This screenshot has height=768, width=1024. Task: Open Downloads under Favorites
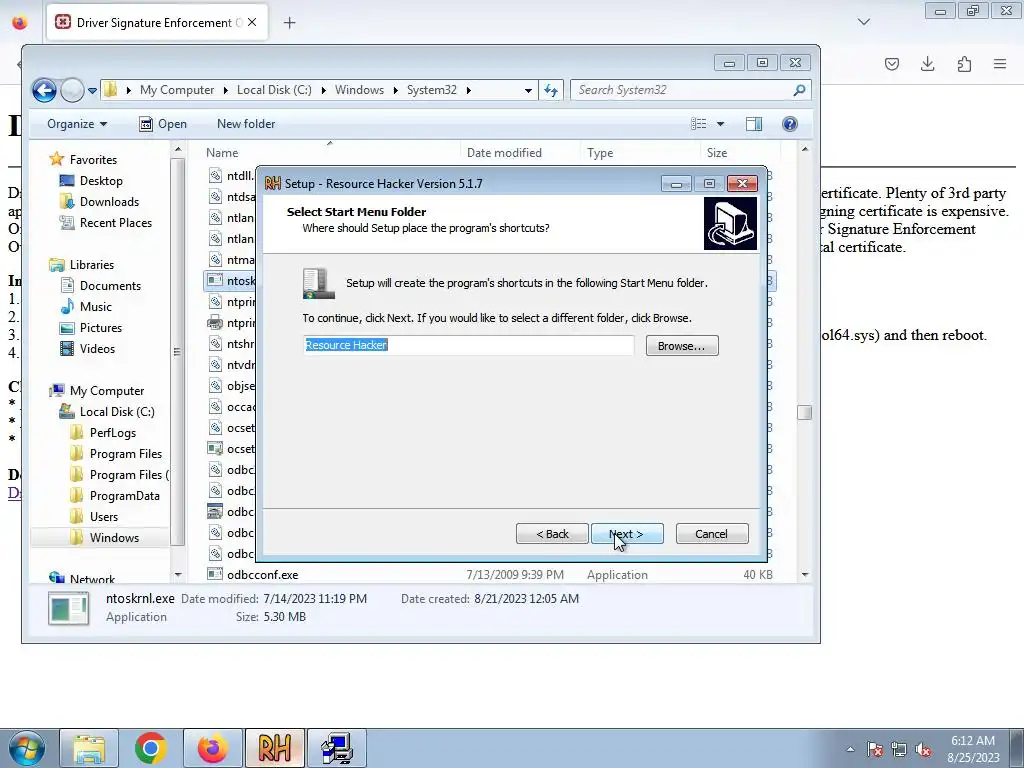click(x=109, y=202)
